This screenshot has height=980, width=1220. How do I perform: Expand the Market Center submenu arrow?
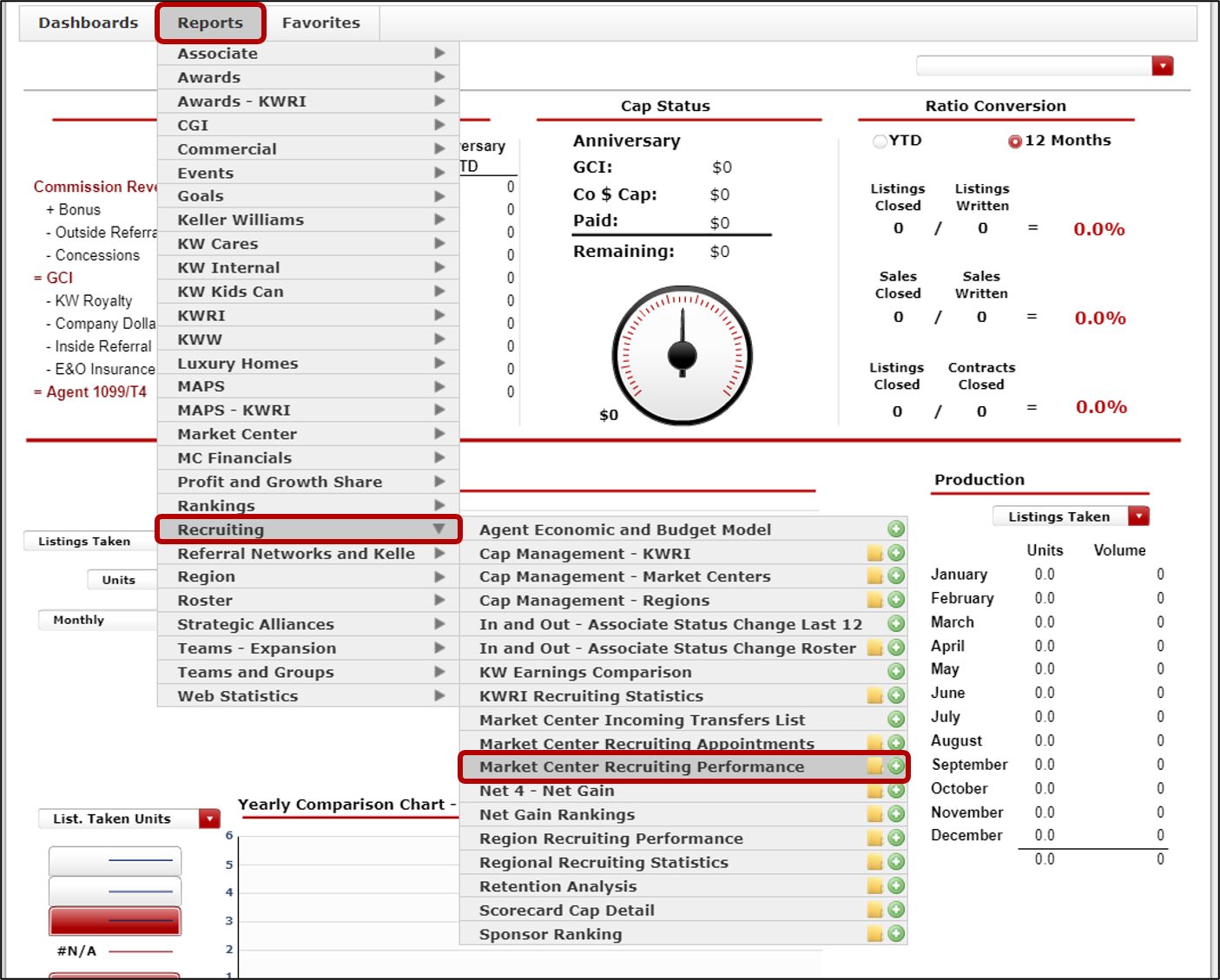[439, 433]
